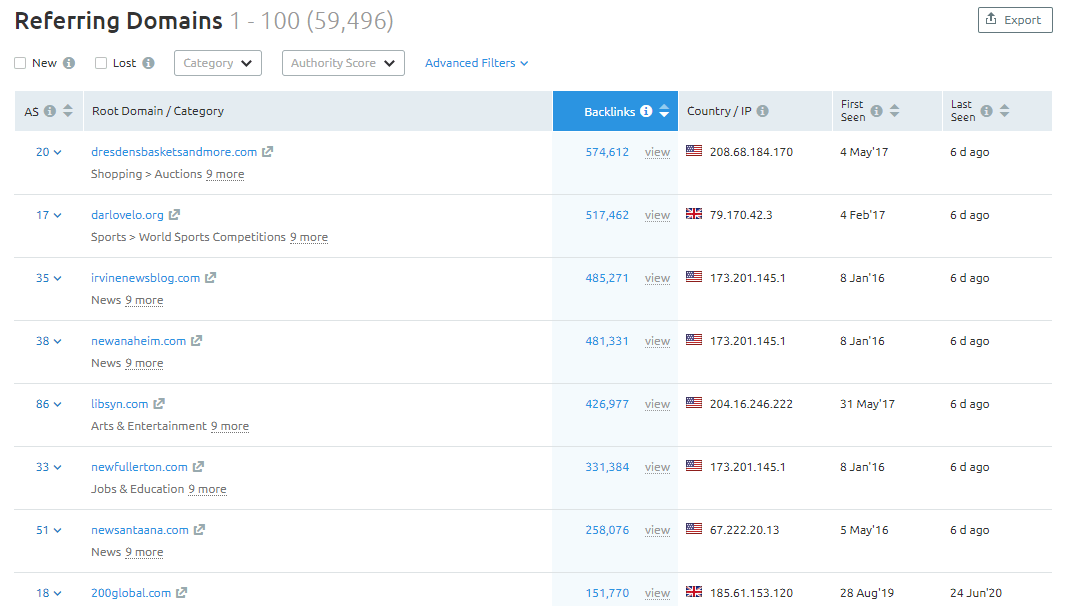Click the Country / IP info icon

763,111
